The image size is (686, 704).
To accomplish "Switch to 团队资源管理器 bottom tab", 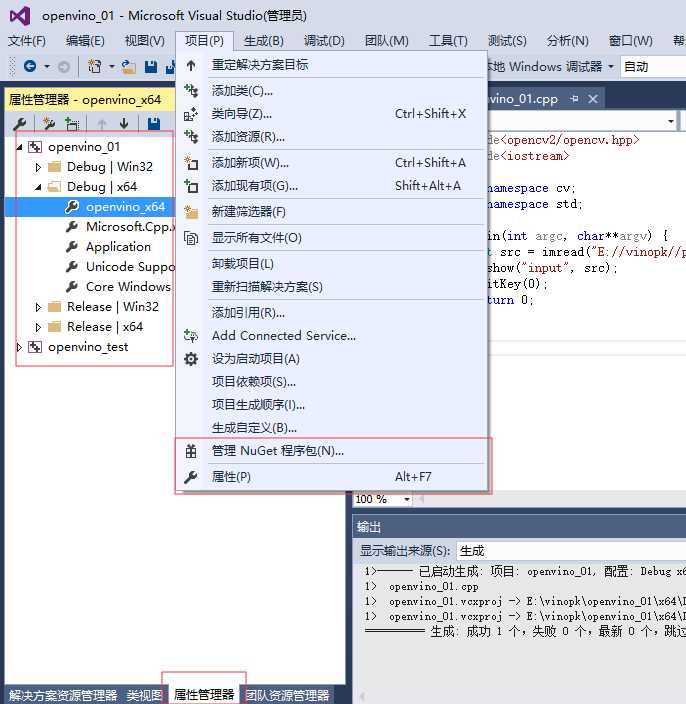I will tap(288, 695).
